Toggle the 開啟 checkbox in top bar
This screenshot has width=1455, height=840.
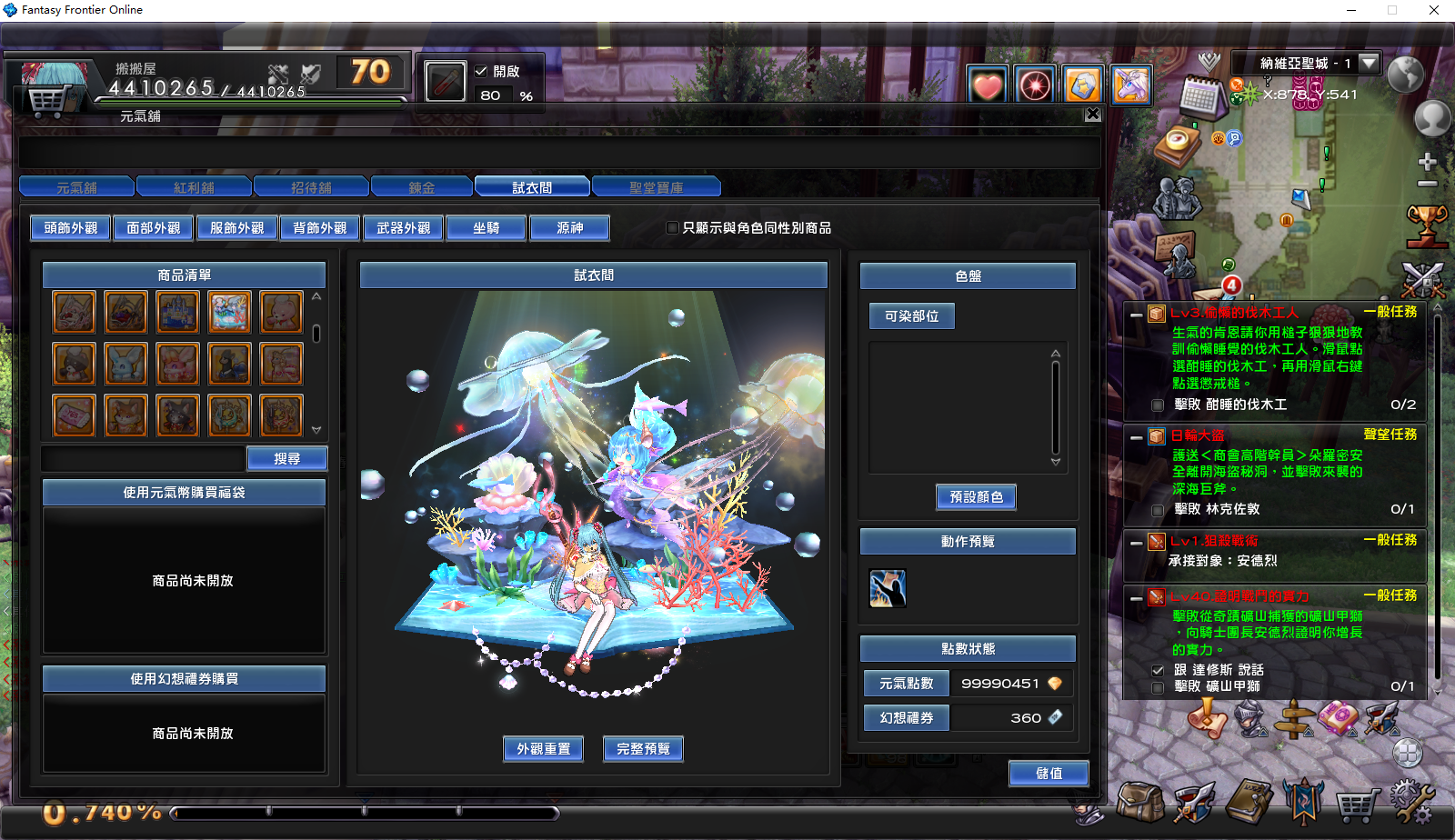coord(481,71)
